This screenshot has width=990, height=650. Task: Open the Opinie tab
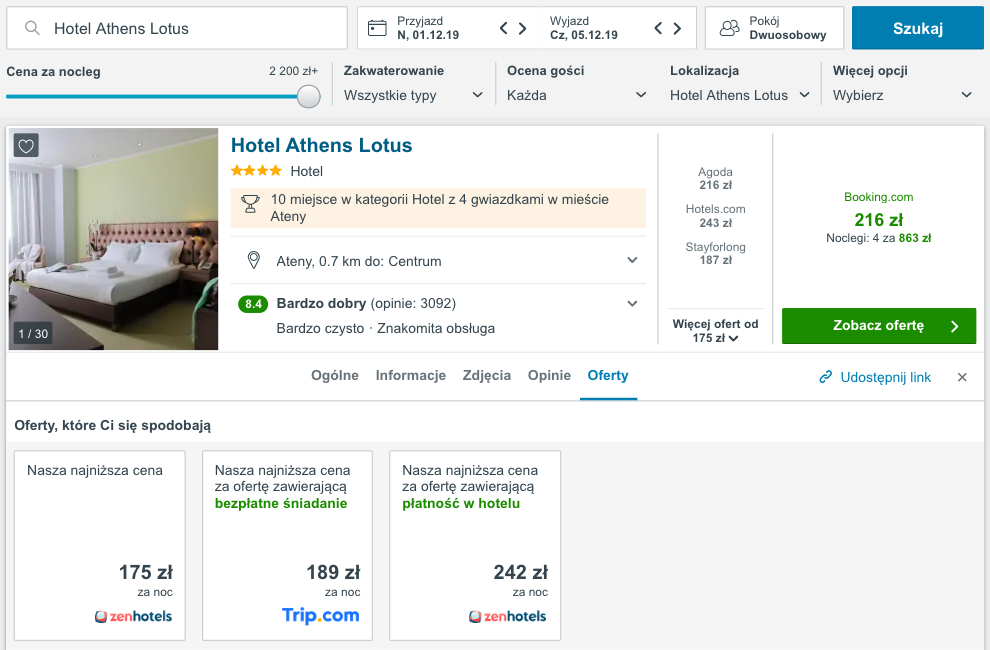pos(549,376)
